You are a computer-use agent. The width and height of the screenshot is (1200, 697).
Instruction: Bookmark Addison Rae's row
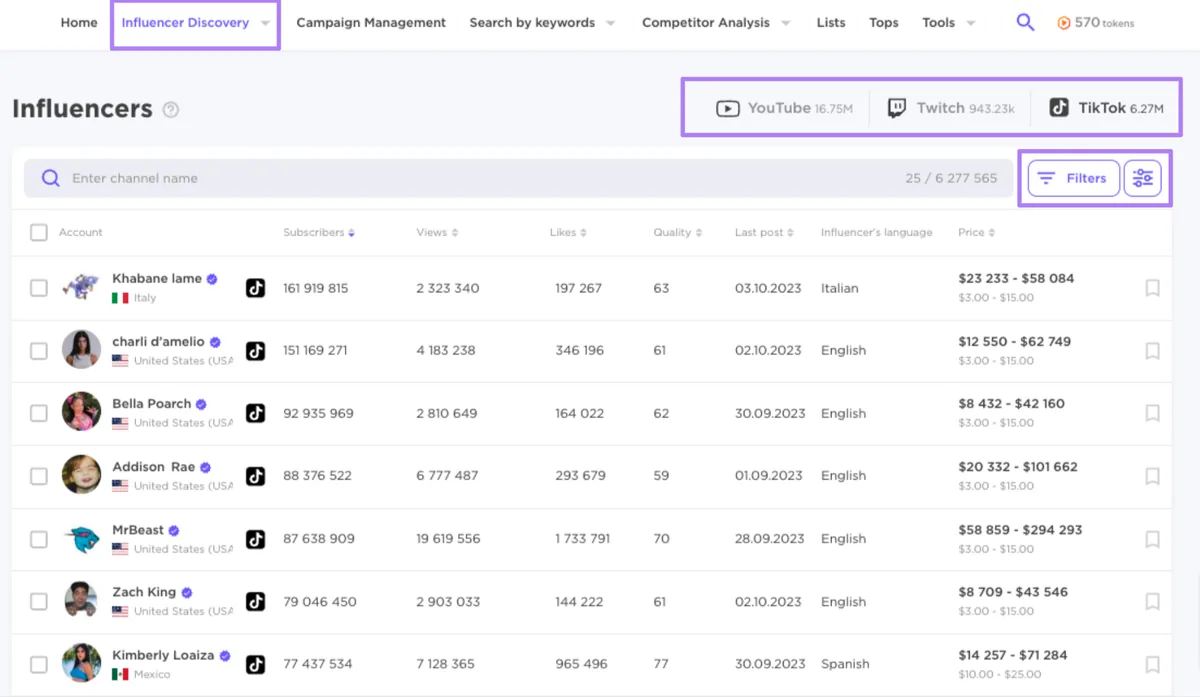(x=1152, y=476)
